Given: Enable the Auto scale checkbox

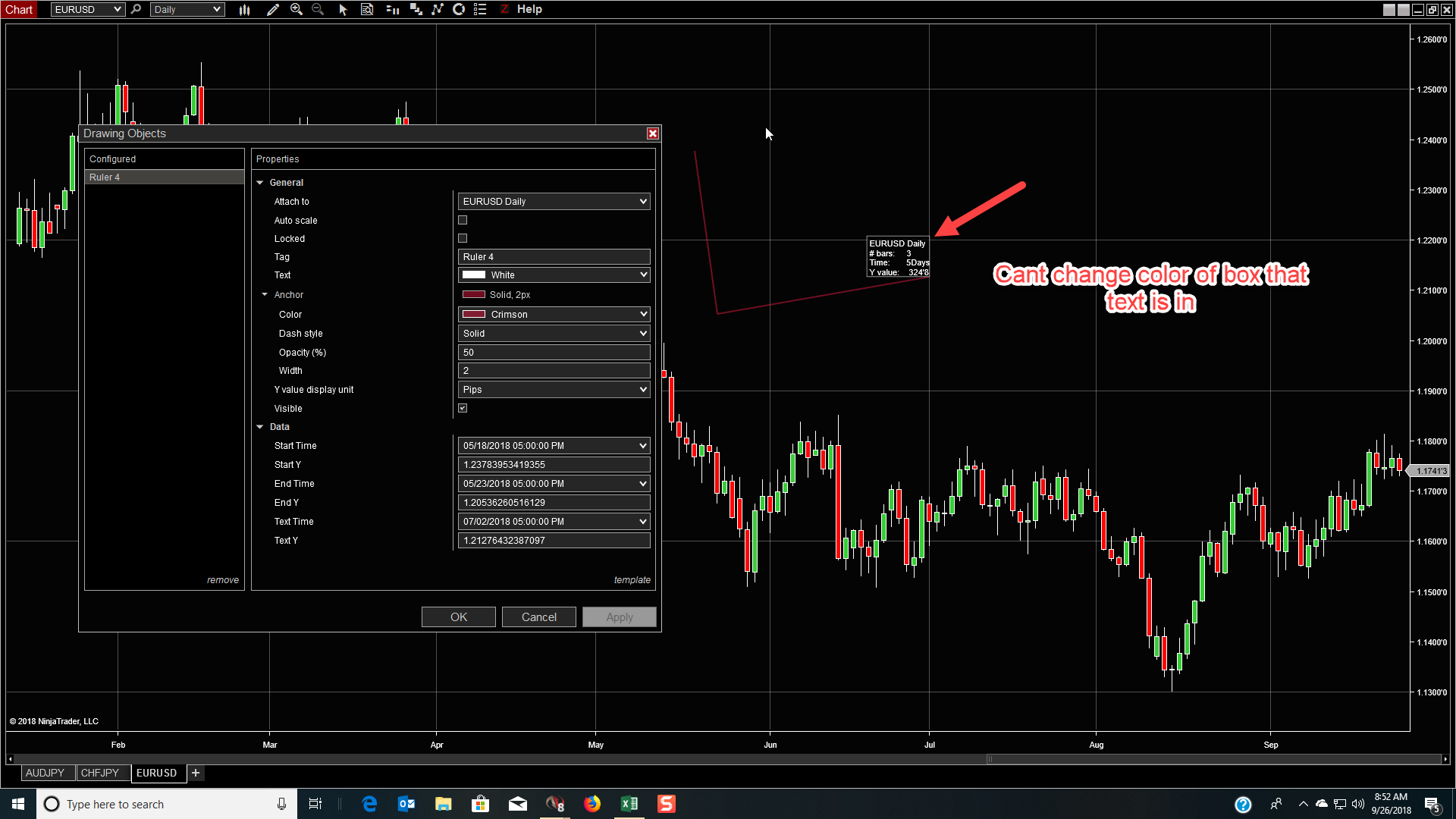Looking at the screenshot, I should click(463, 220).
